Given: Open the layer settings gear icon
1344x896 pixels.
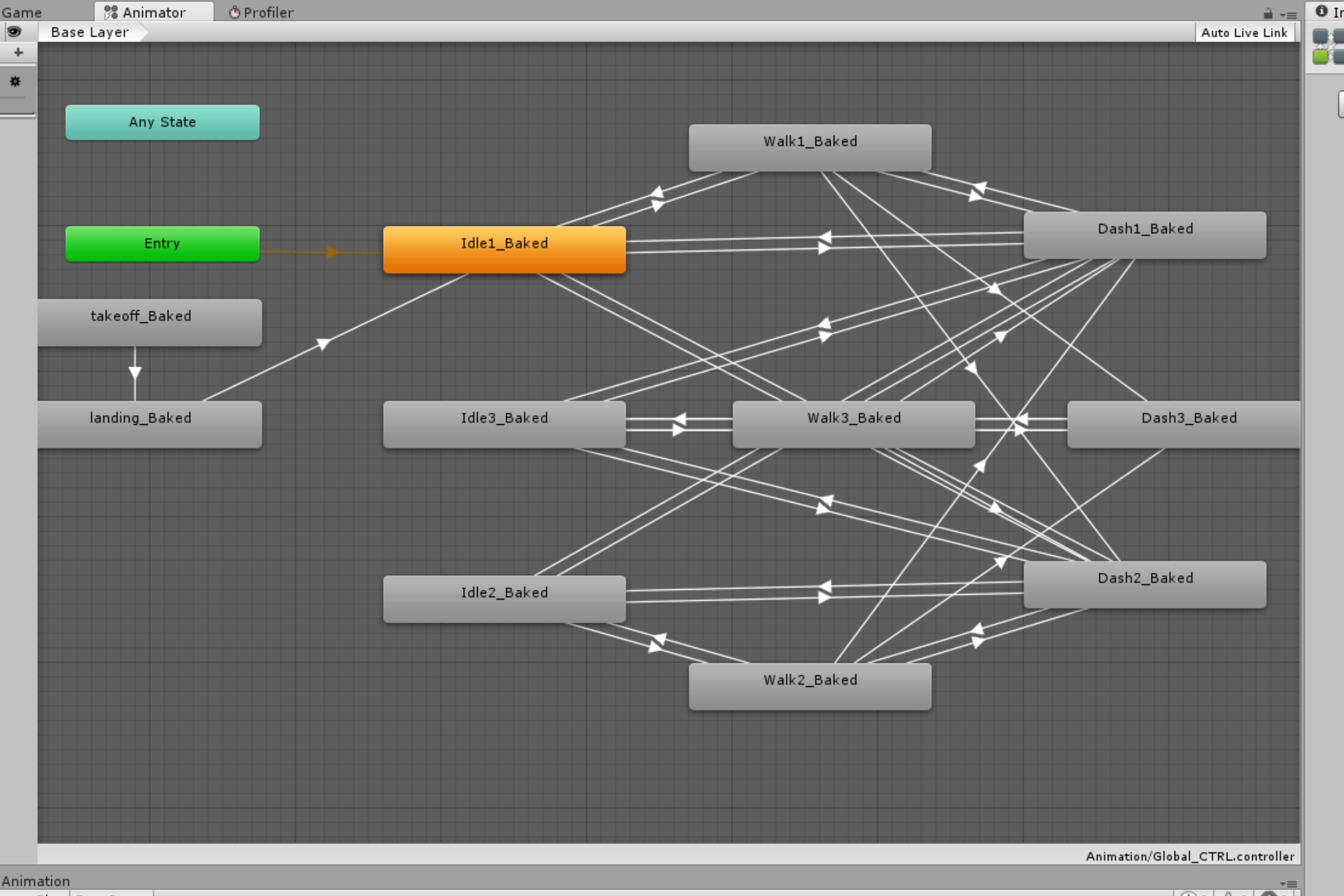Looking at the screenshot, I should (x=16, y=81).
